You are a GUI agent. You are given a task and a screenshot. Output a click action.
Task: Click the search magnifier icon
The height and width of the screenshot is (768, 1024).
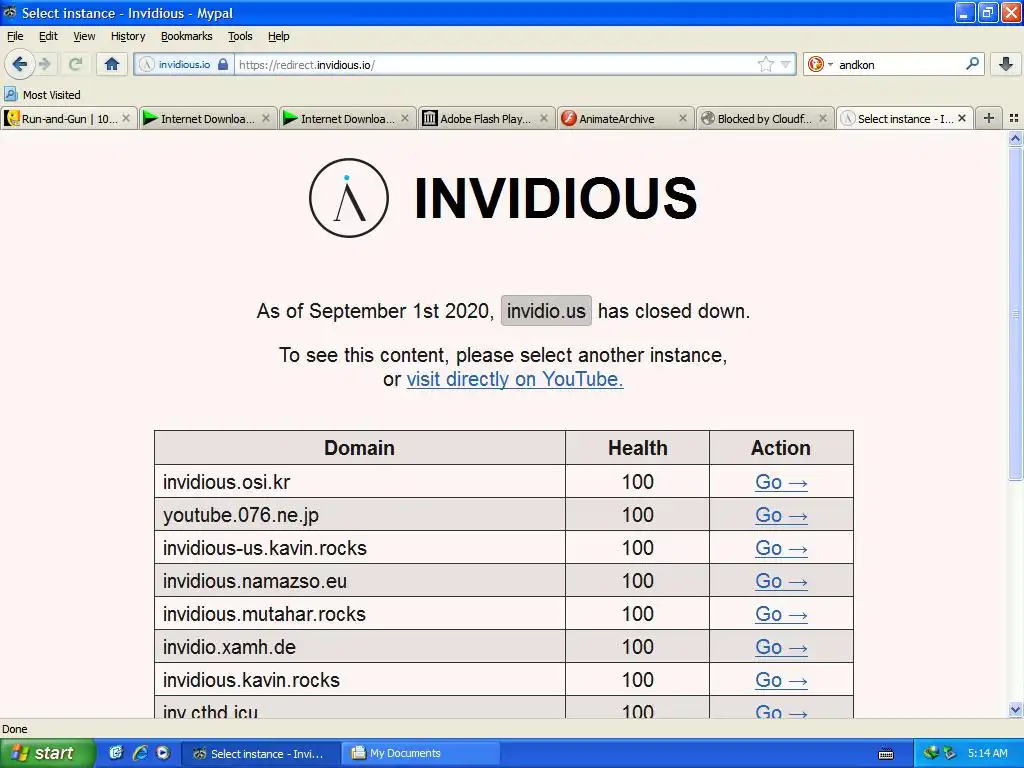click(x=972, y=64)
